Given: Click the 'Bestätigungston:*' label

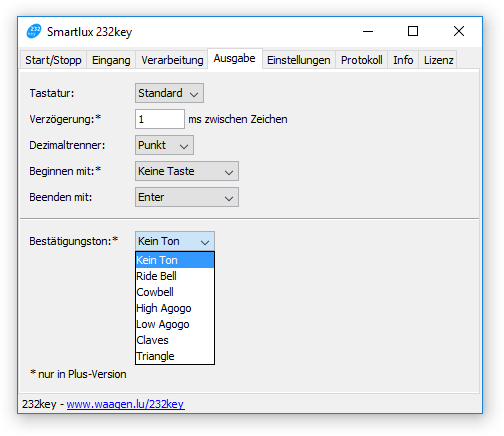Looking at the screenshot, I should pyautogui.click(x=74, y=241).
